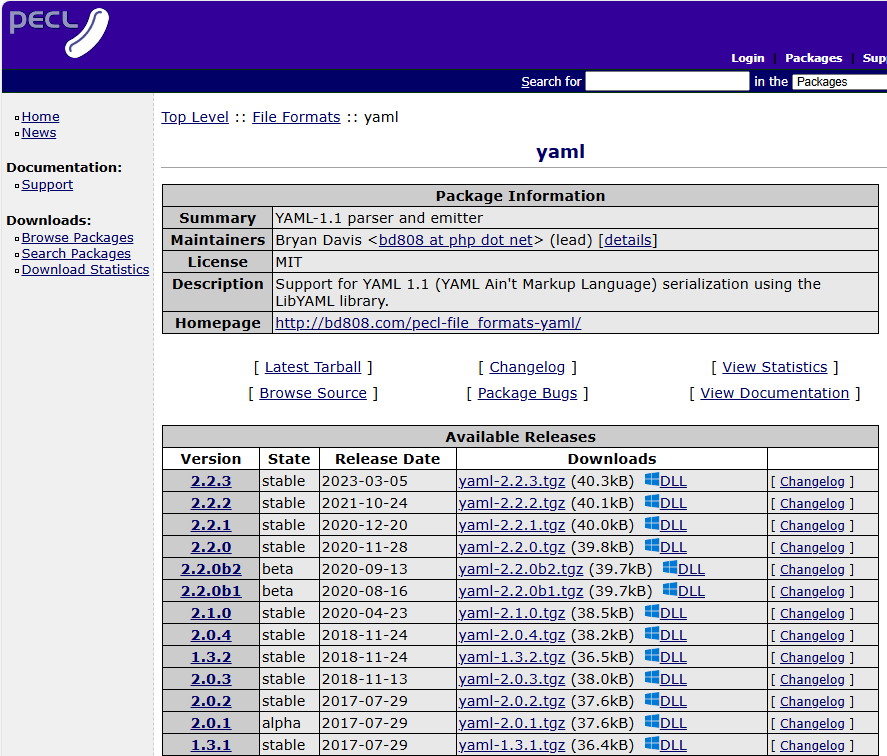Open version 2.1.0 release page
Image resolution: width=887 pixels, height=756 pixels.
click(211, 613)
